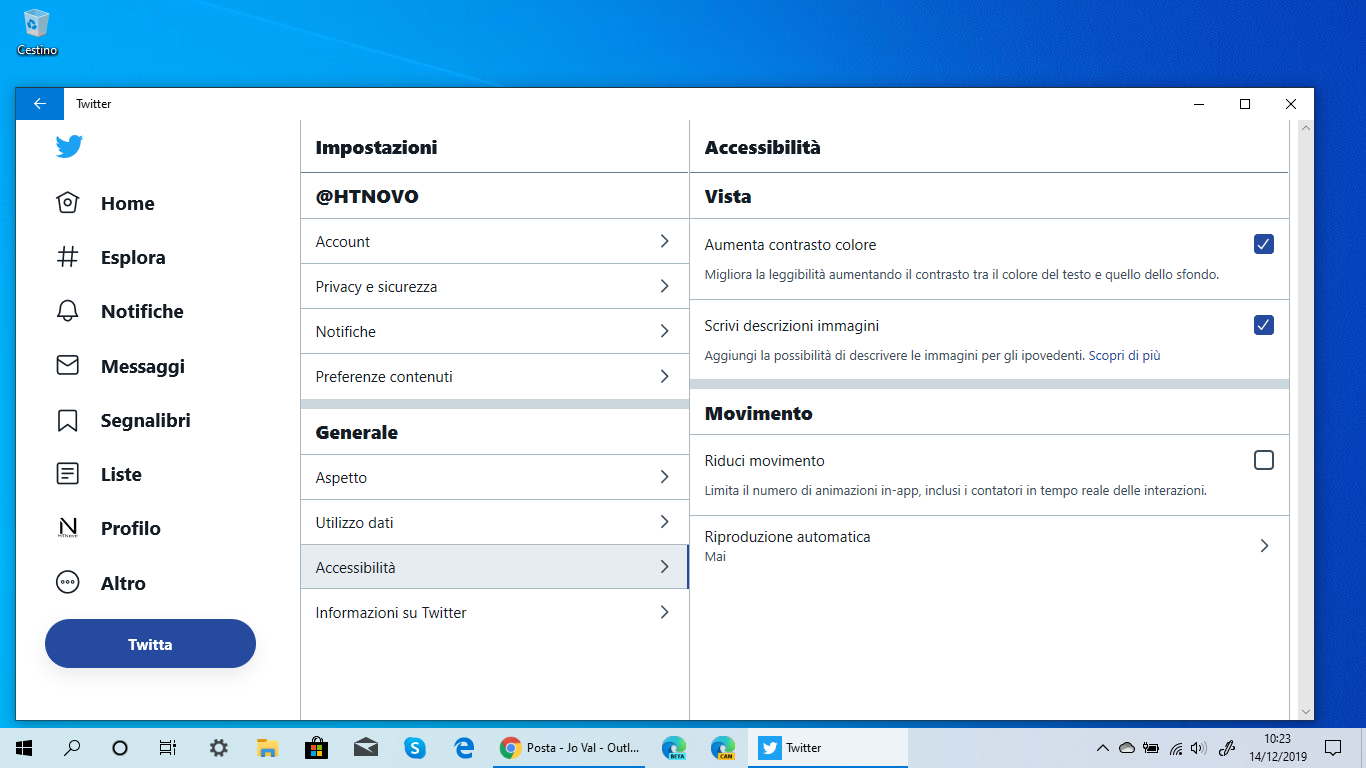The height and width of the screenshot is (768, 1366).
Task: Open the taskbar search magnifier
Action: 72,747
